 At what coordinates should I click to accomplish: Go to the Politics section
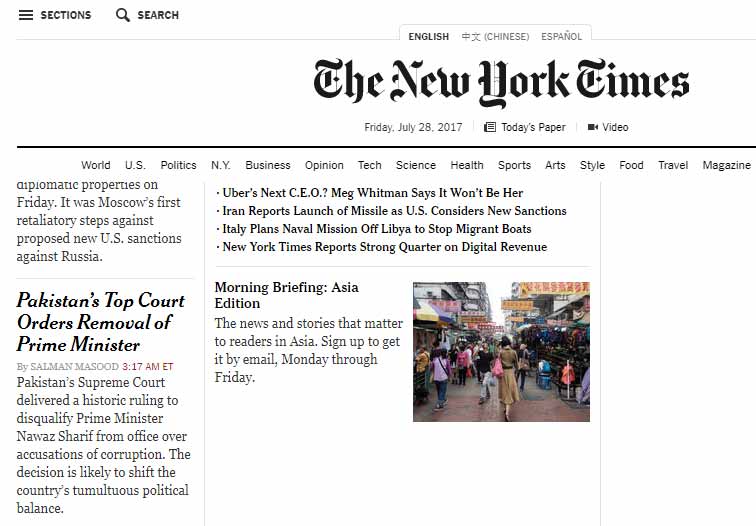[178, 165]
